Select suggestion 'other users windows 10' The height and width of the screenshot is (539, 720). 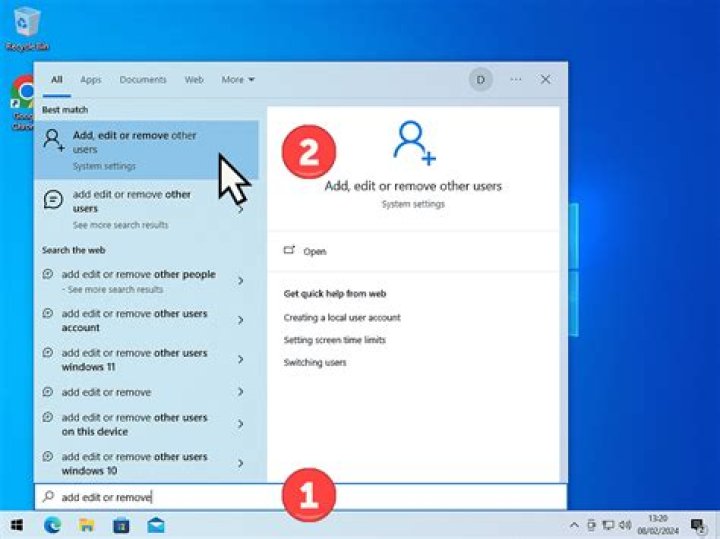click(135, 464)
